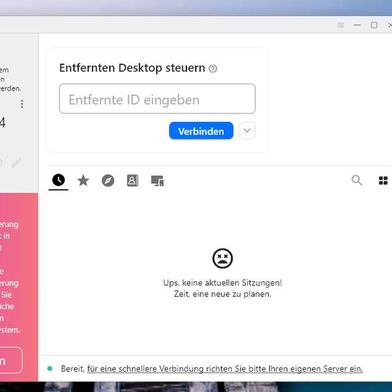Click the Verbinden button
The image size is (392, 392).
201,131
